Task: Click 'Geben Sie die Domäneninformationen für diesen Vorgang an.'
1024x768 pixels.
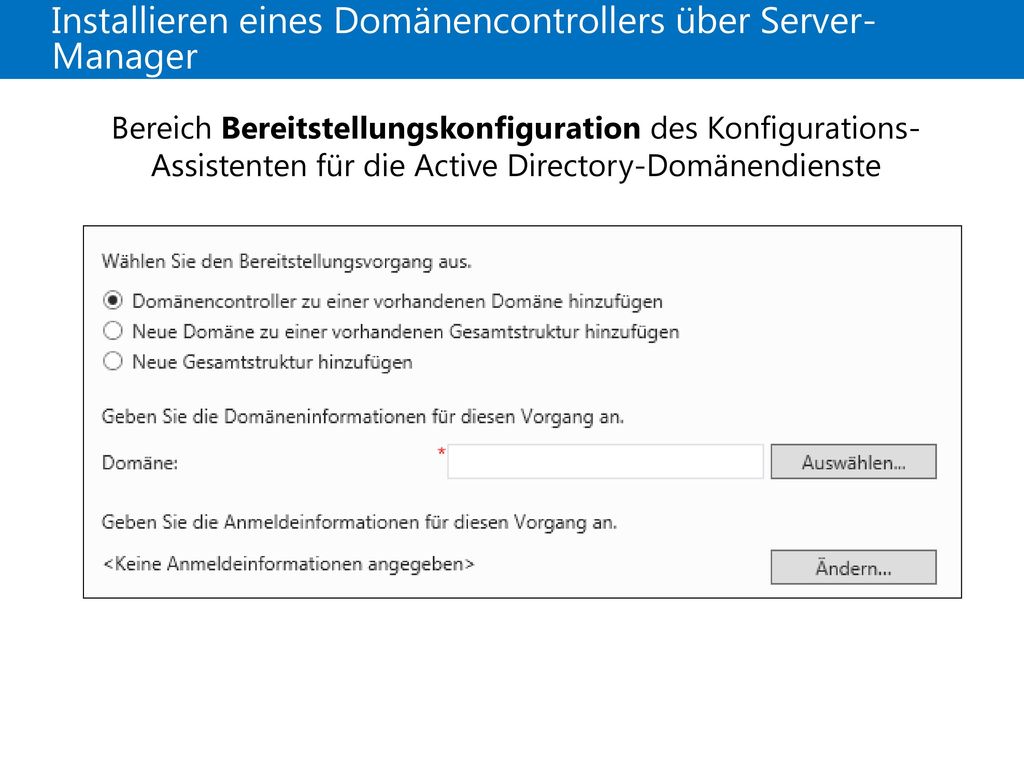Action: 363,417
